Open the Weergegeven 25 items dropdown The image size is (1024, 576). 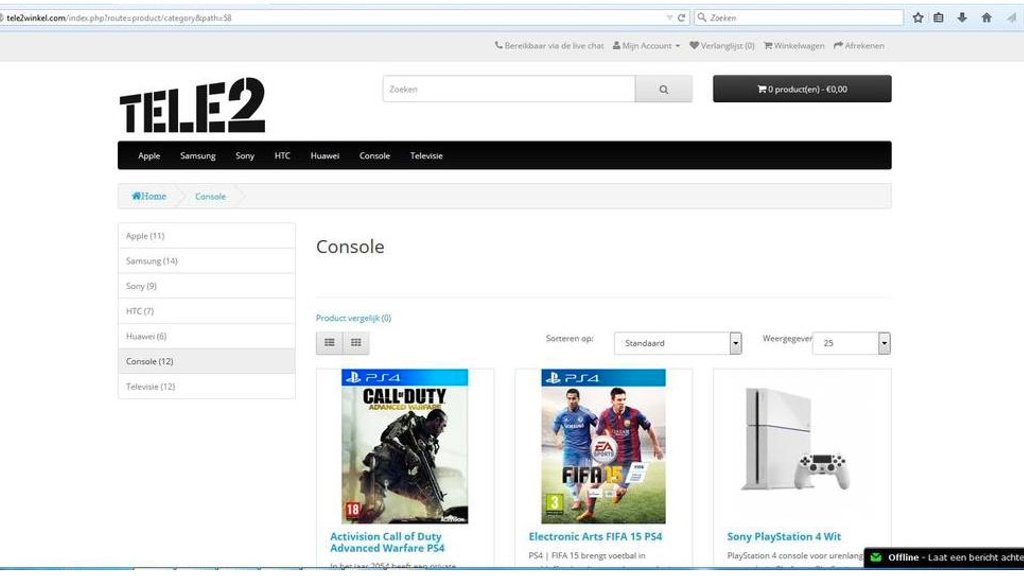850,343
